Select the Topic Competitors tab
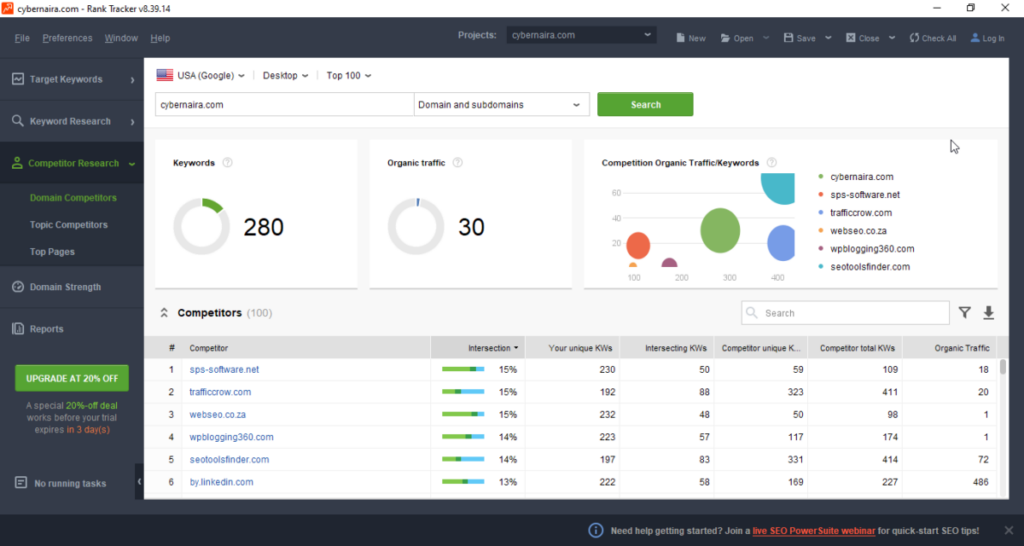Screen dimensions: 1024x546 pos(68,225)
